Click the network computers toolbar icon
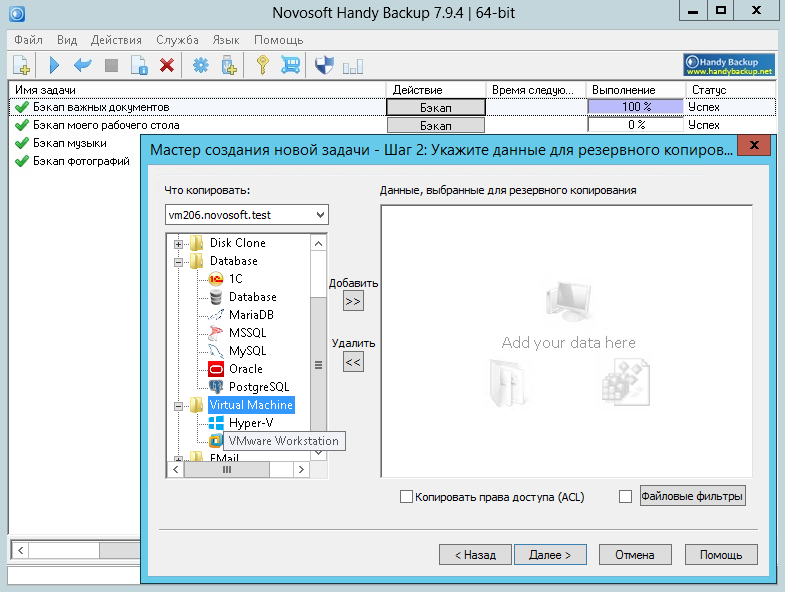The image size is (785, 592). tap(352, 67)
